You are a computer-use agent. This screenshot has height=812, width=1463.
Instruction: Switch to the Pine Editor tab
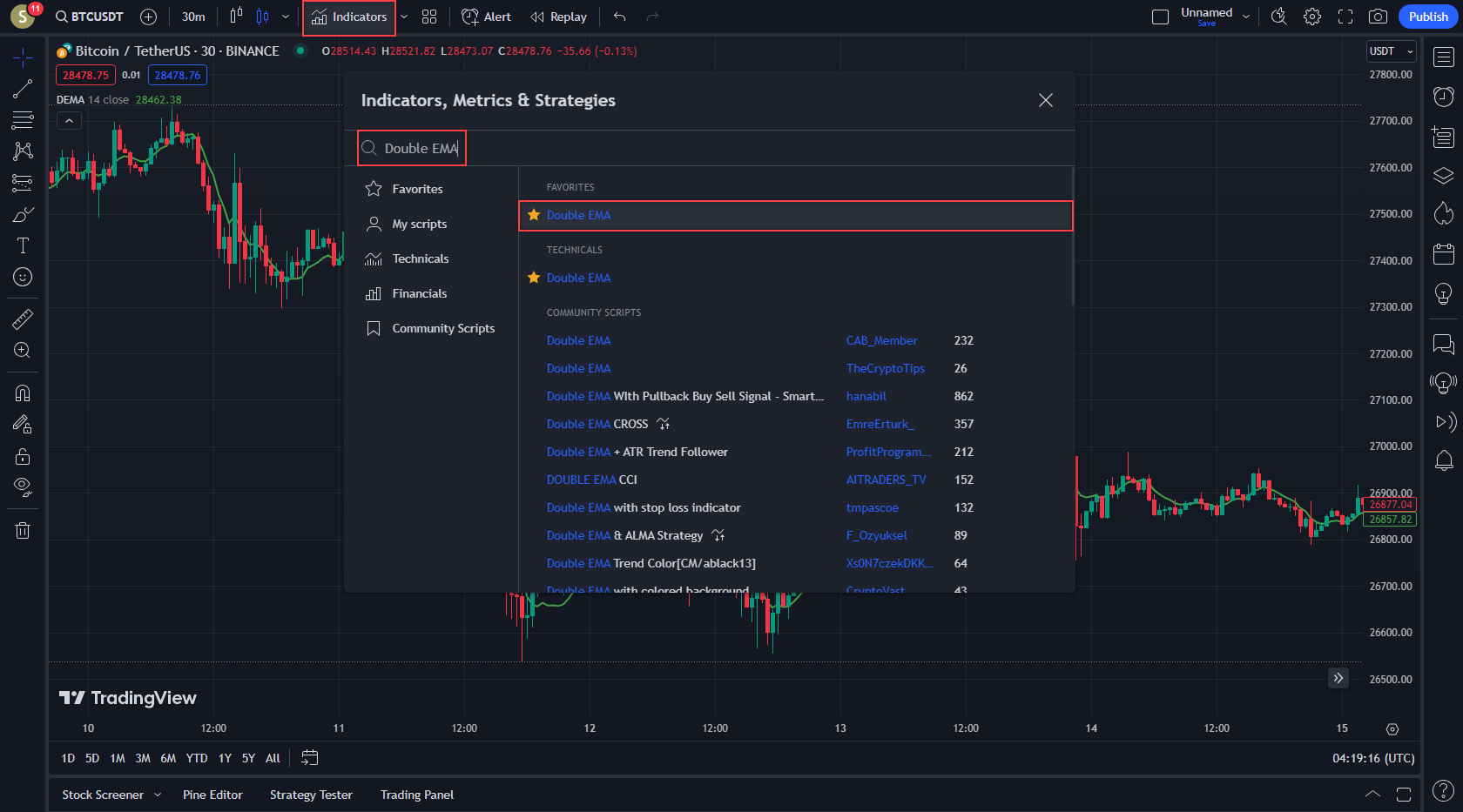pos(212,795)
